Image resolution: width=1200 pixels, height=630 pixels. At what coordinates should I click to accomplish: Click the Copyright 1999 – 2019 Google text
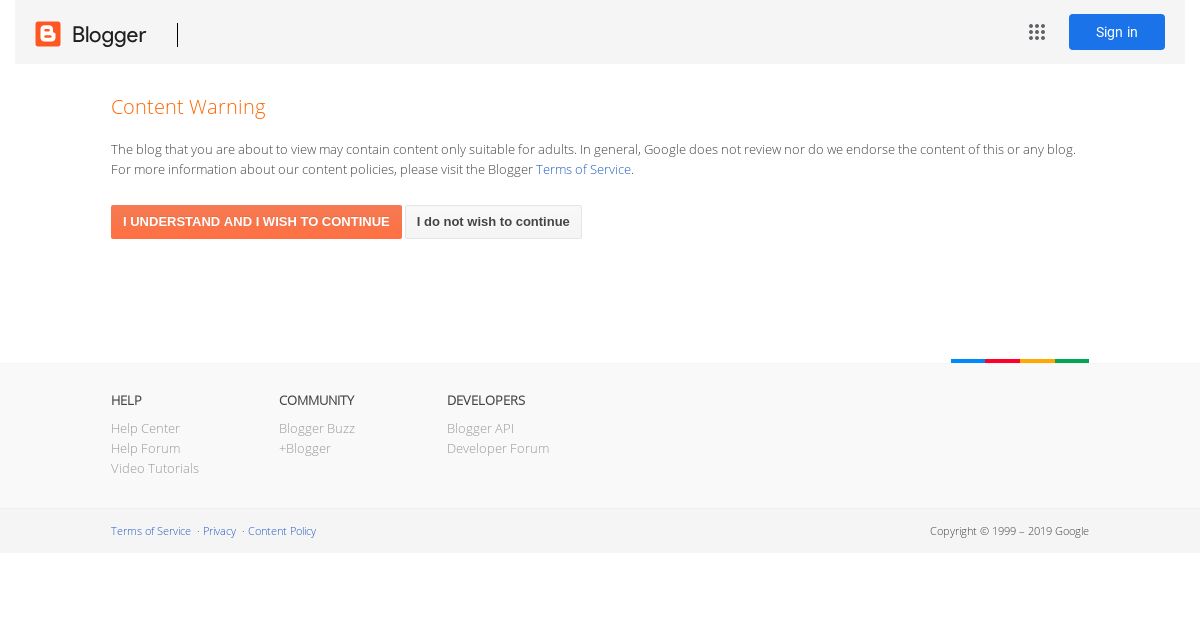pyautogui.click(x=1009, y=531)
